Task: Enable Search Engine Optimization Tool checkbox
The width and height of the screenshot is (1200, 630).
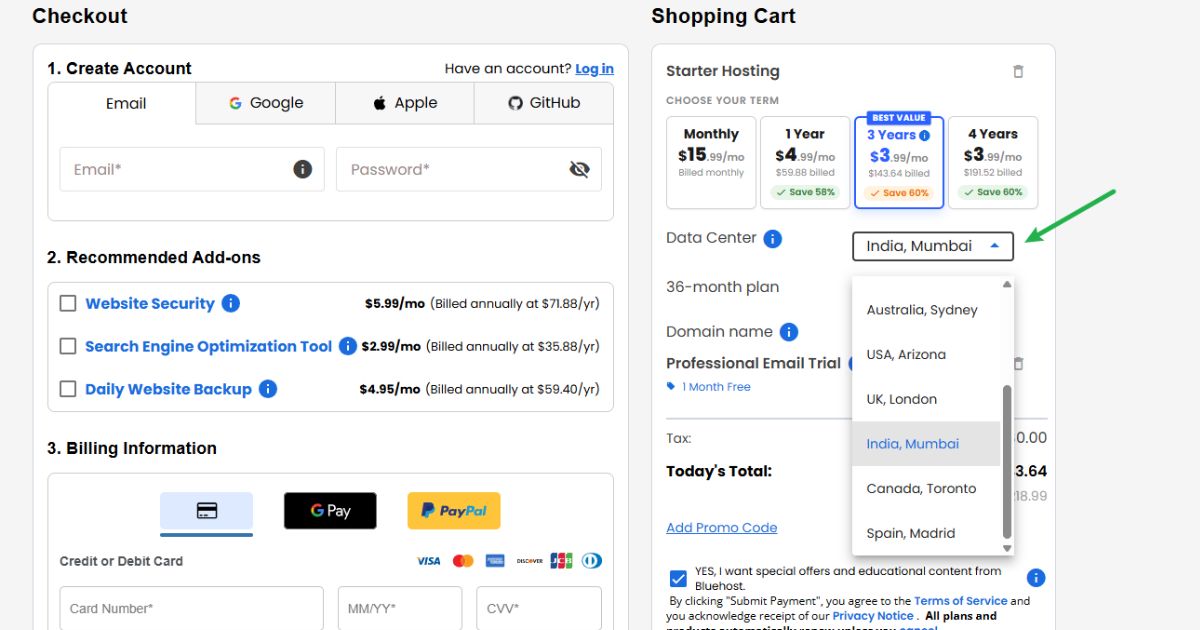Action: [x=68, y=346]
